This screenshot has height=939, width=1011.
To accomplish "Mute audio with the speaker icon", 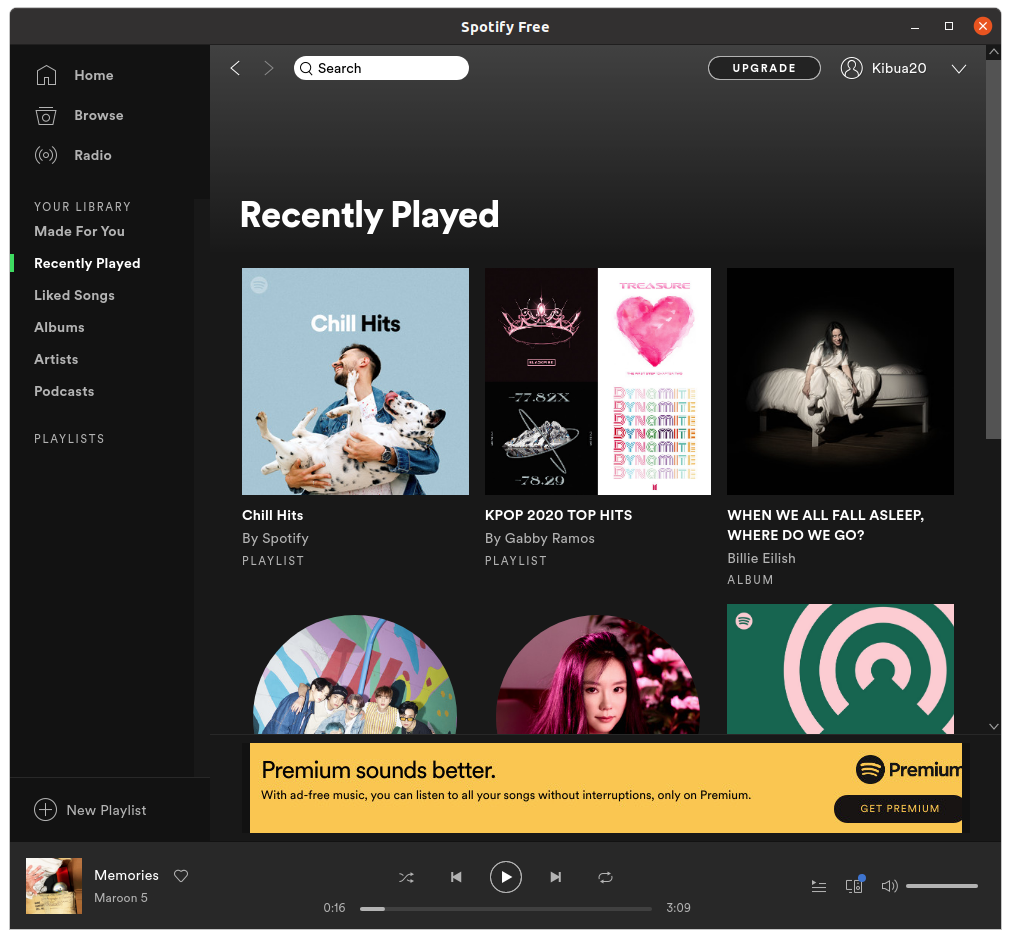I will [890, 886].
